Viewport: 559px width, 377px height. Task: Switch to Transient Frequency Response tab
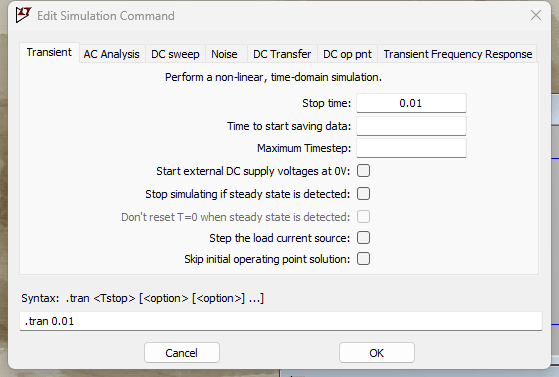(458, 54)
